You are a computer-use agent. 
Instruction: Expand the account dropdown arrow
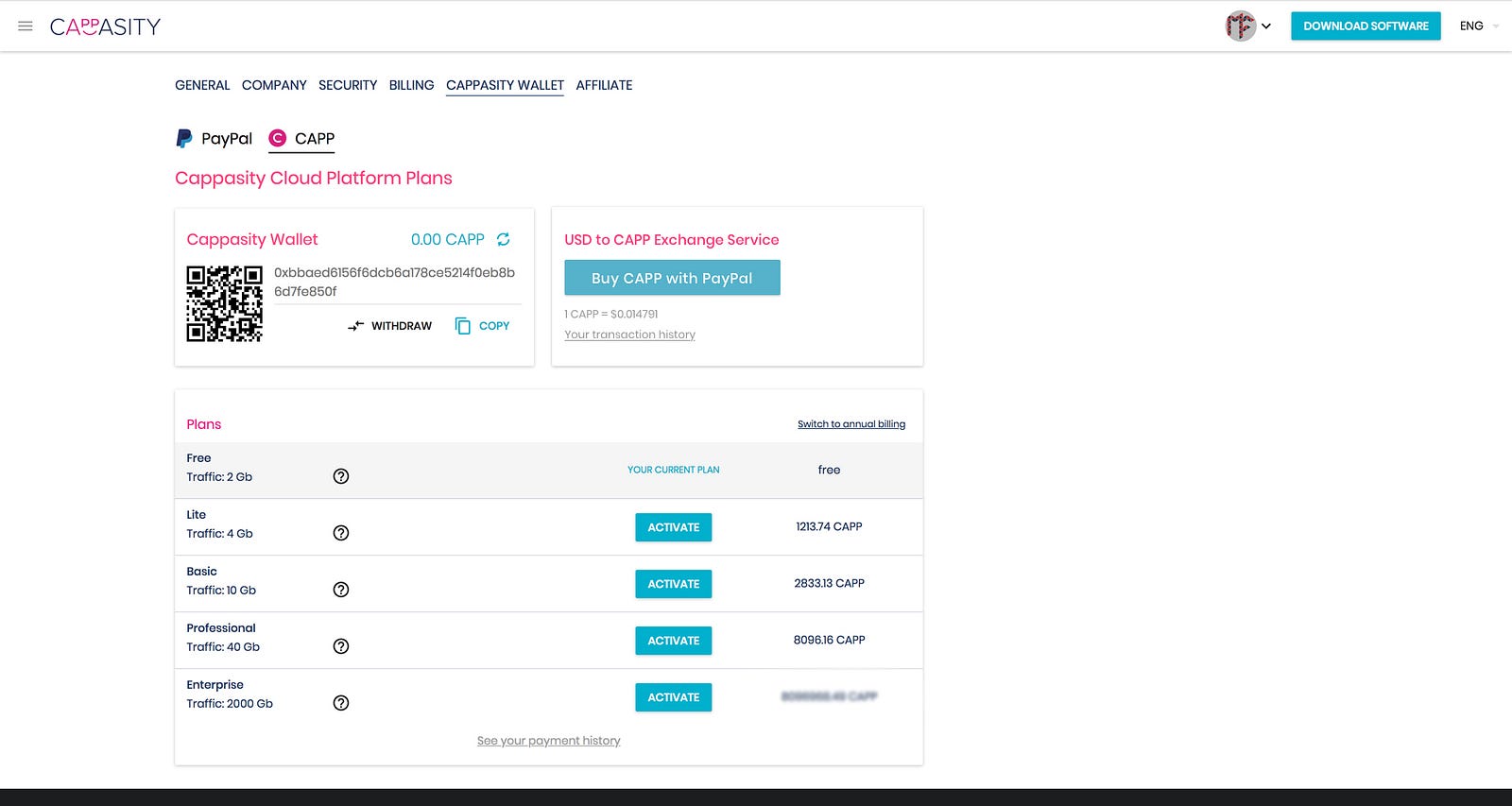(1266, 26)
